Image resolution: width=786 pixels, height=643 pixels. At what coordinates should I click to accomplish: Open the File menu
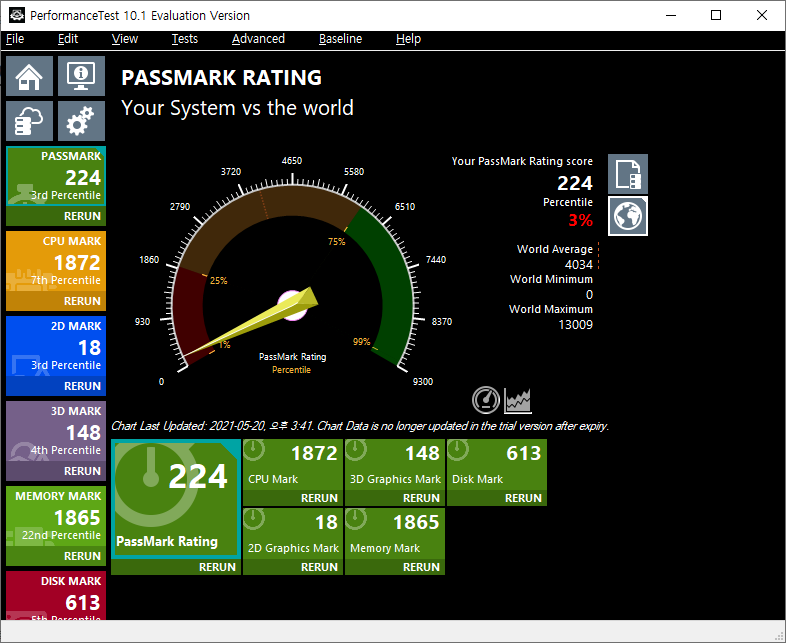[x=15, y=39]
